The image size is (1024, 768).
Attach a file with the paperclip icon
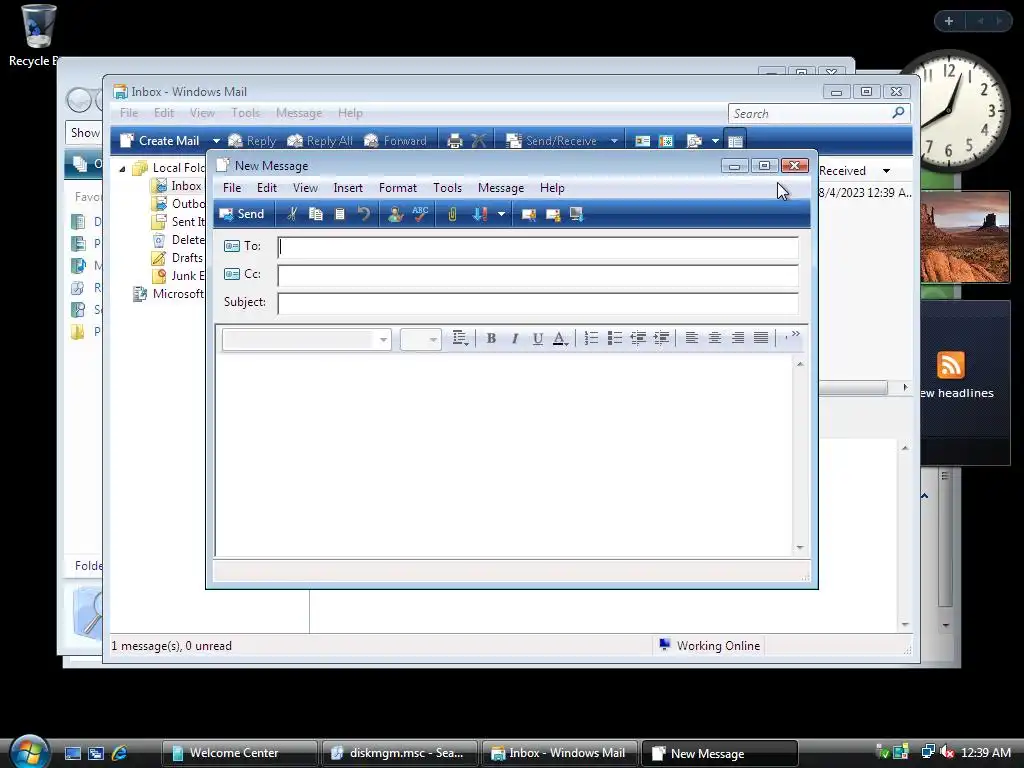click(x=452, y=214)
